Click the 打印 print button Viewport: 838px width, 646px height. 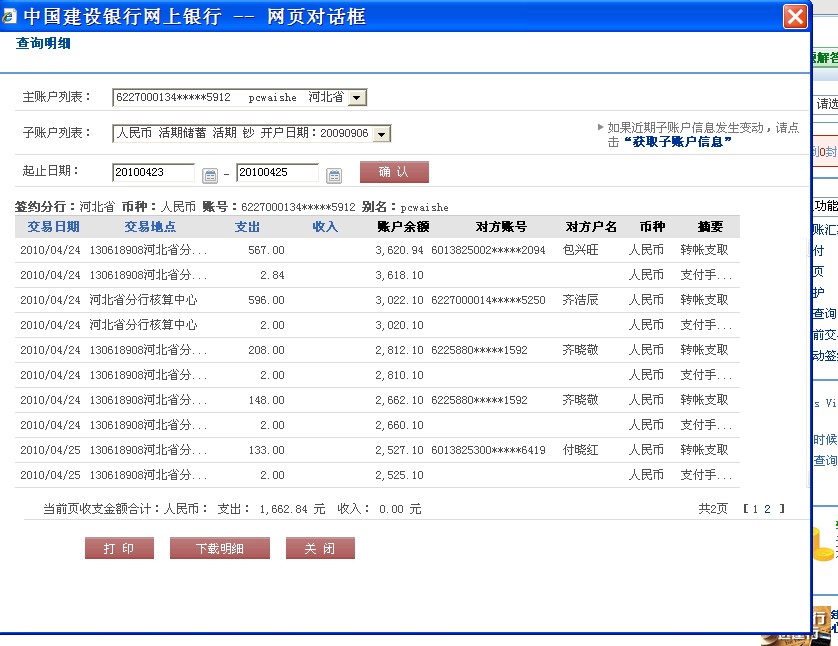tap(119, 548)
